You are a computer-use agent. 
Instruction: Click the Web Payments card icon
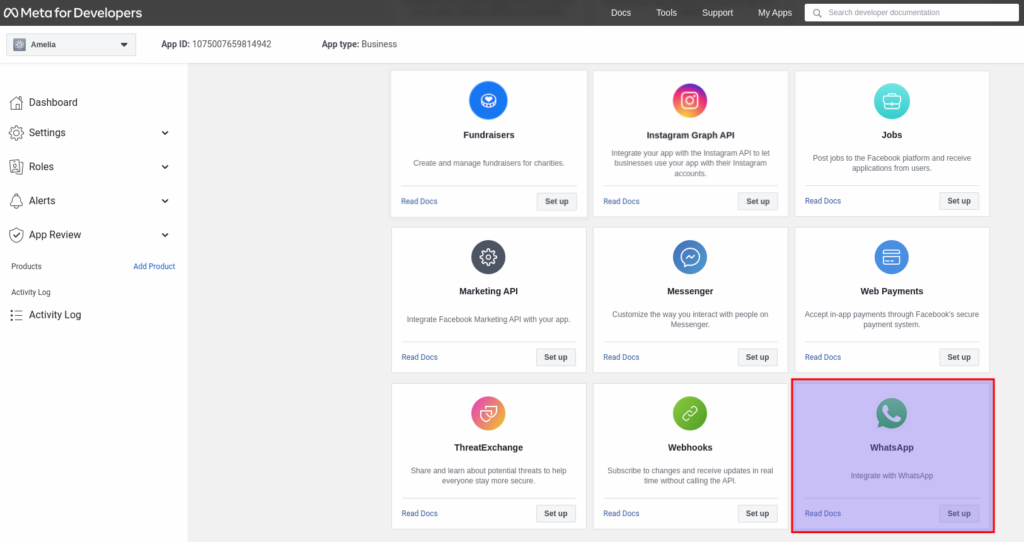pos(891,257)
